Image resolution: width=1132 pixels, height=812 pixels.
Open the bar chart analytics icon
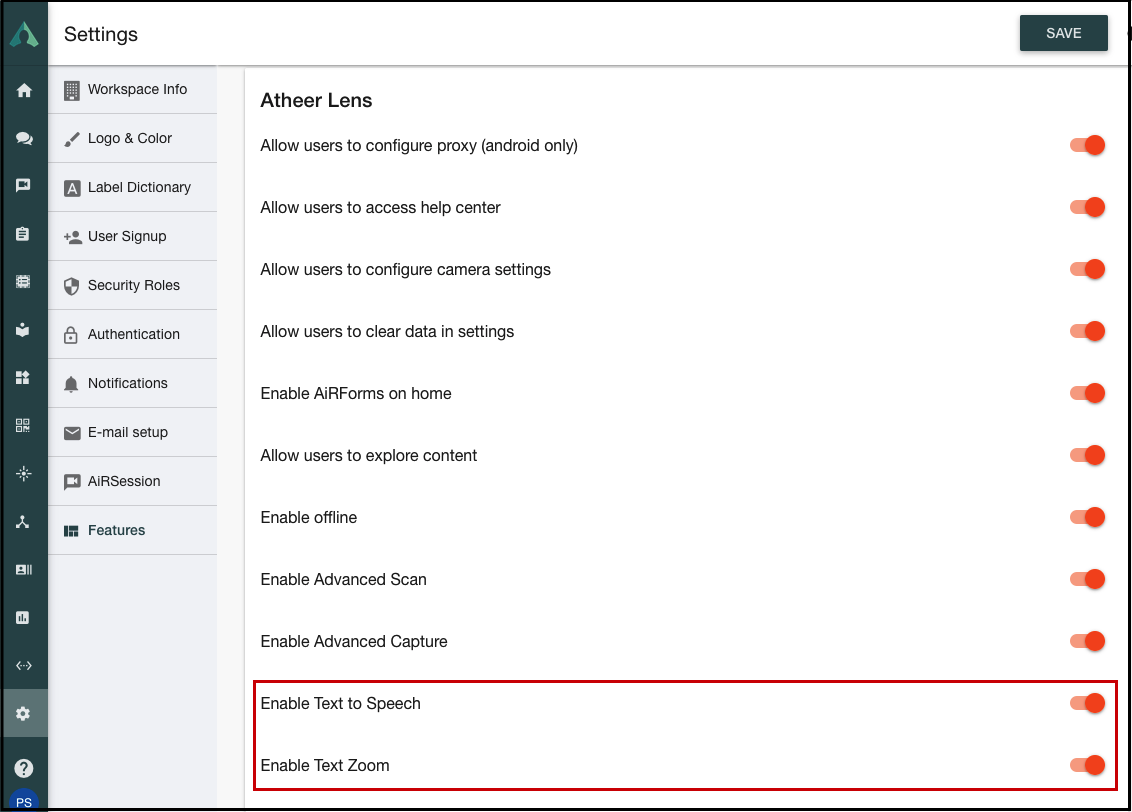pos(23,618)
